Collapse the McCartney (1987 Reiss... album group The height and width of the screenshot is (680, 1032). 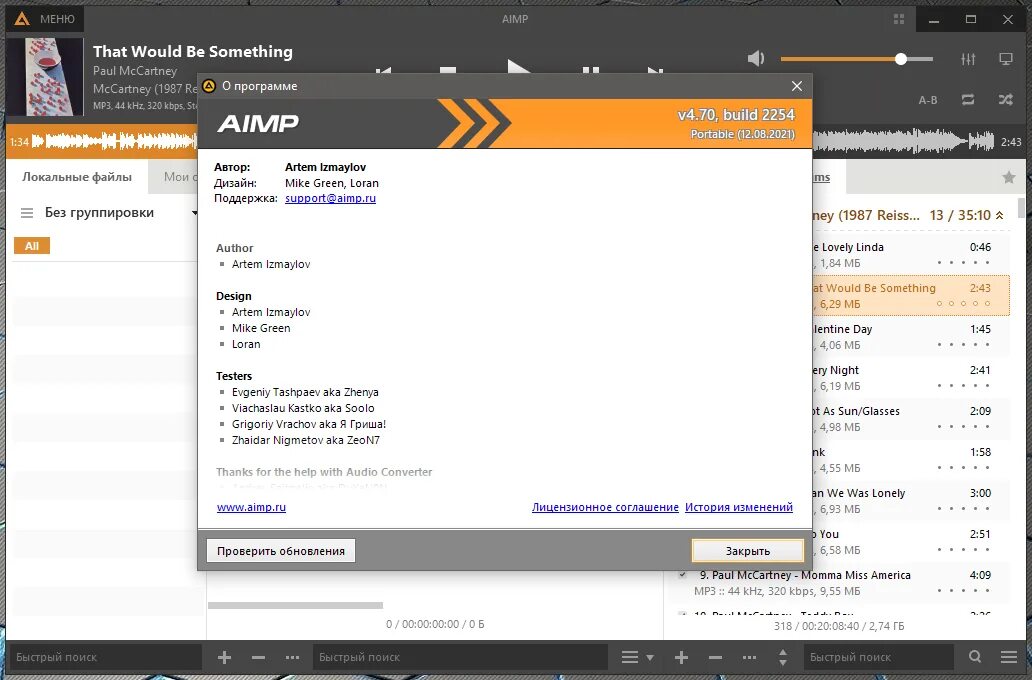coord(999,215)
